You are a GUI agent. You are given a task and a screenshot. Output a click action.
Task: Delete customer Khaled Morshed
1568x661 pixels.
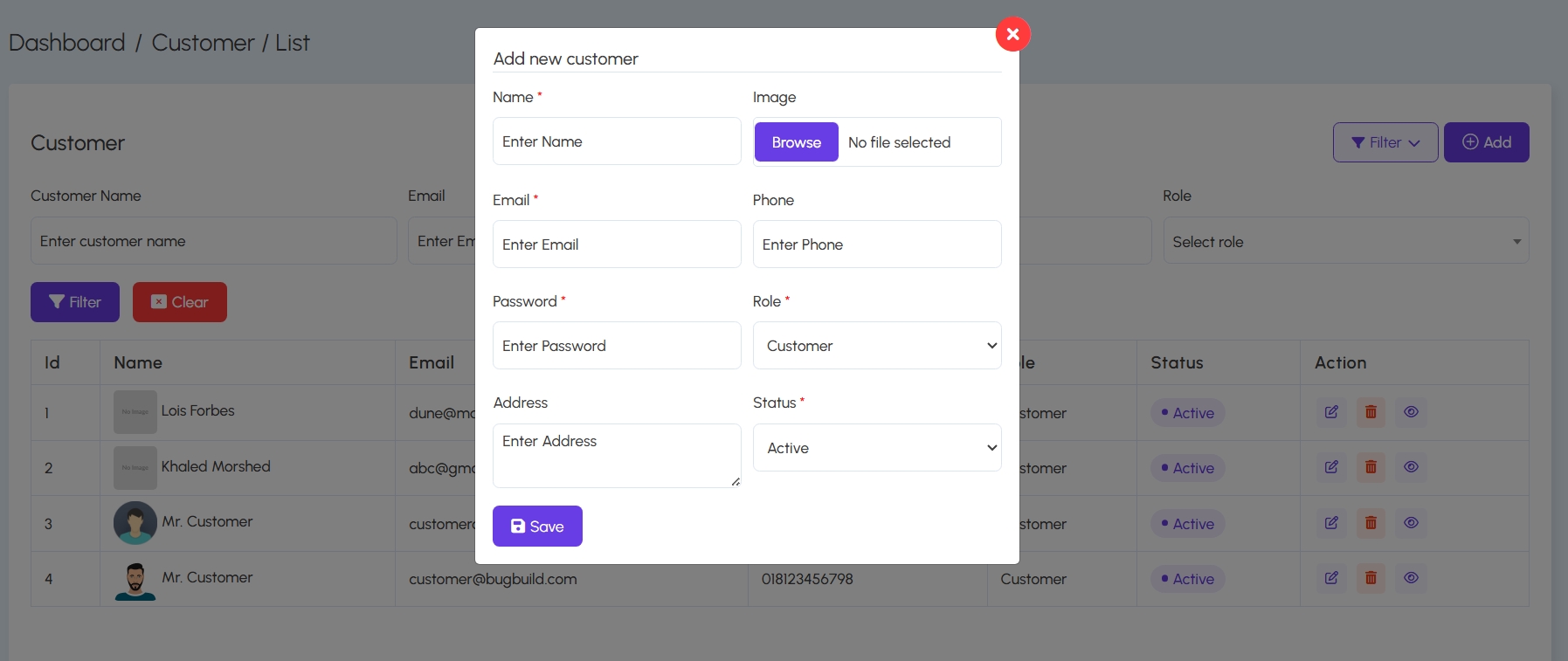(x=1371, y=467)
